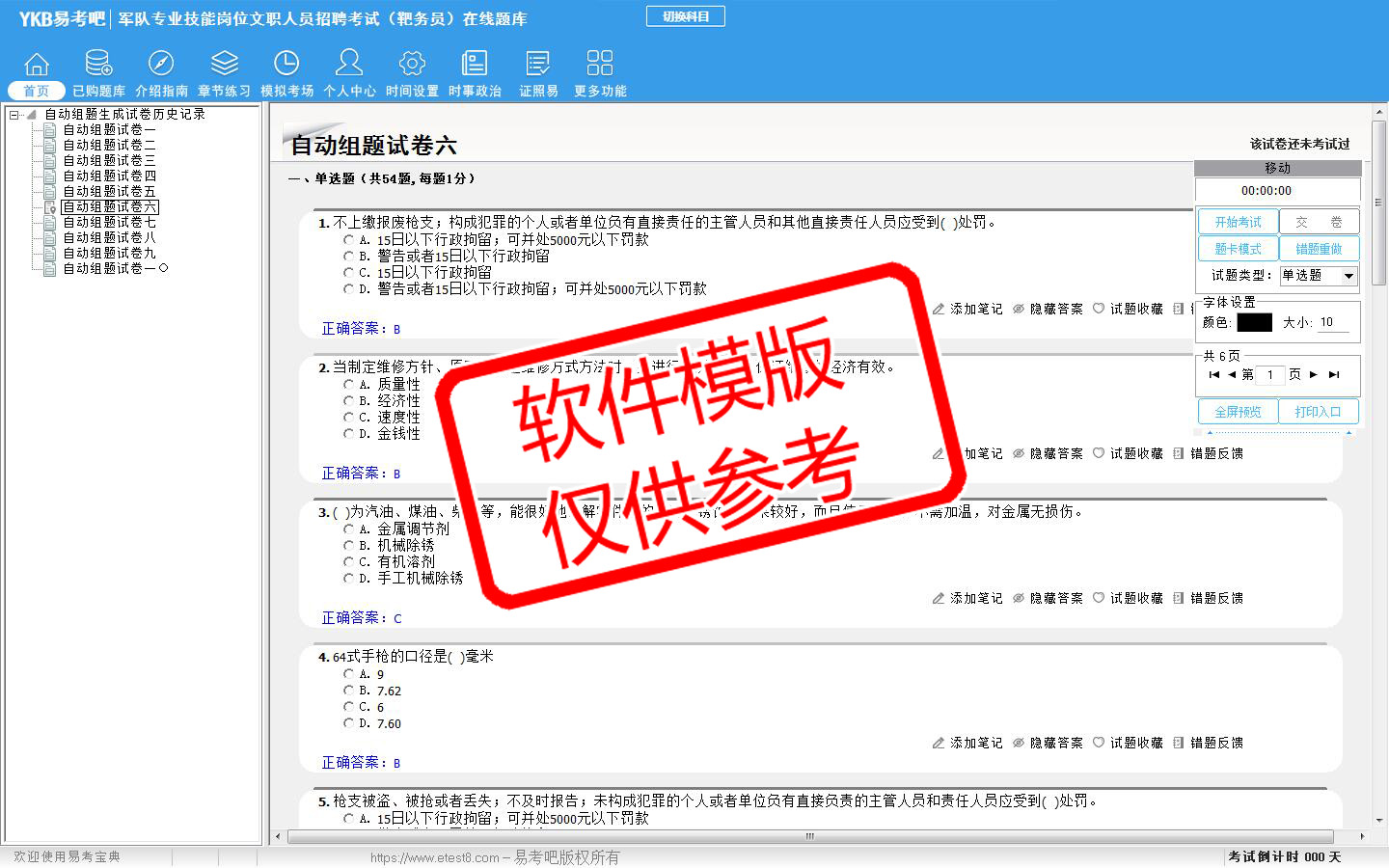The height and width of the screenshot is (868, 1389).
Task: Select option C 速度性 in question 2
Action: (349, 417)
